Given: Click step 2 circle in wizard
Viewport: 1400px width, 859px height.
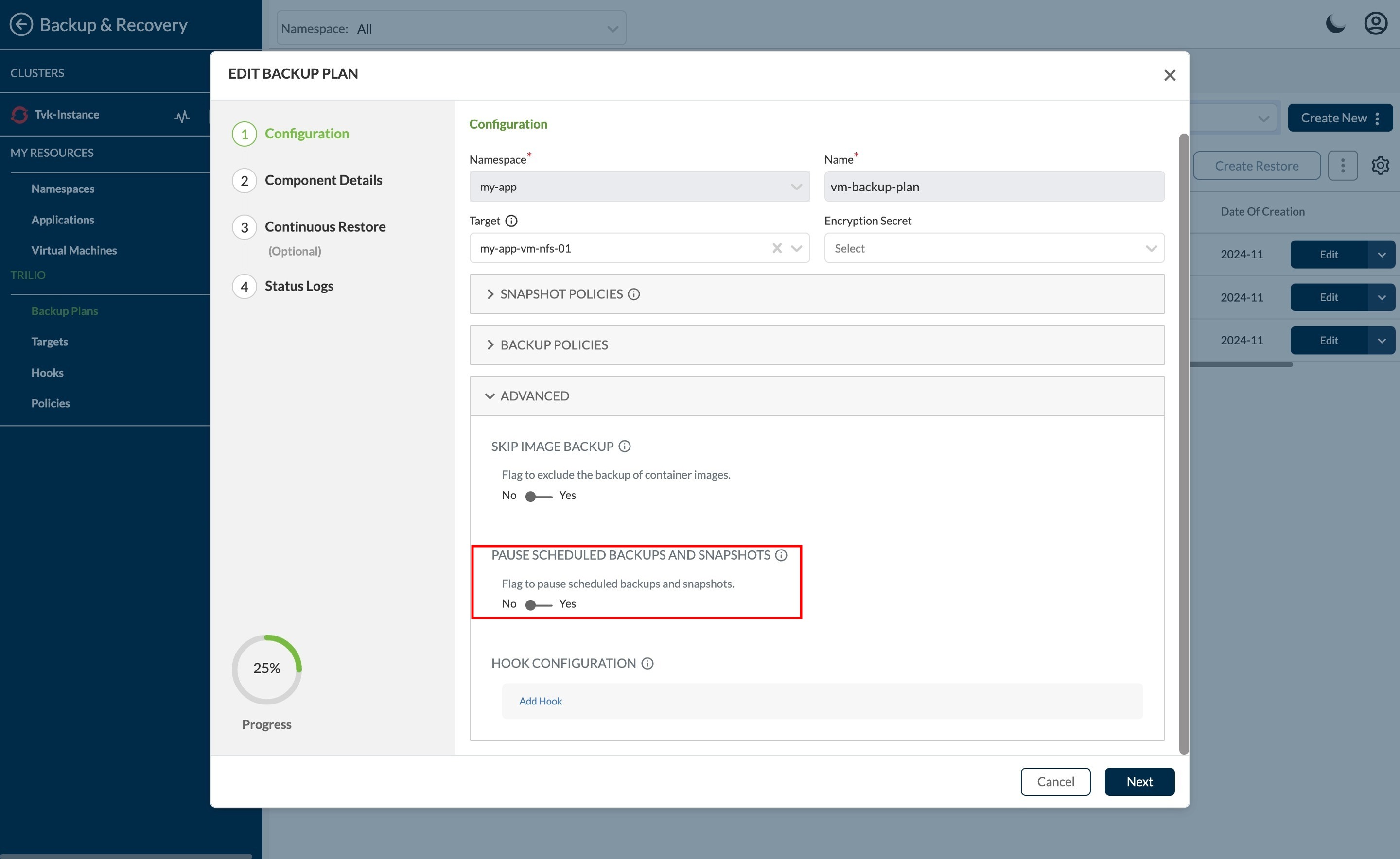Looking at the screenshot, I should coord(245,181).
